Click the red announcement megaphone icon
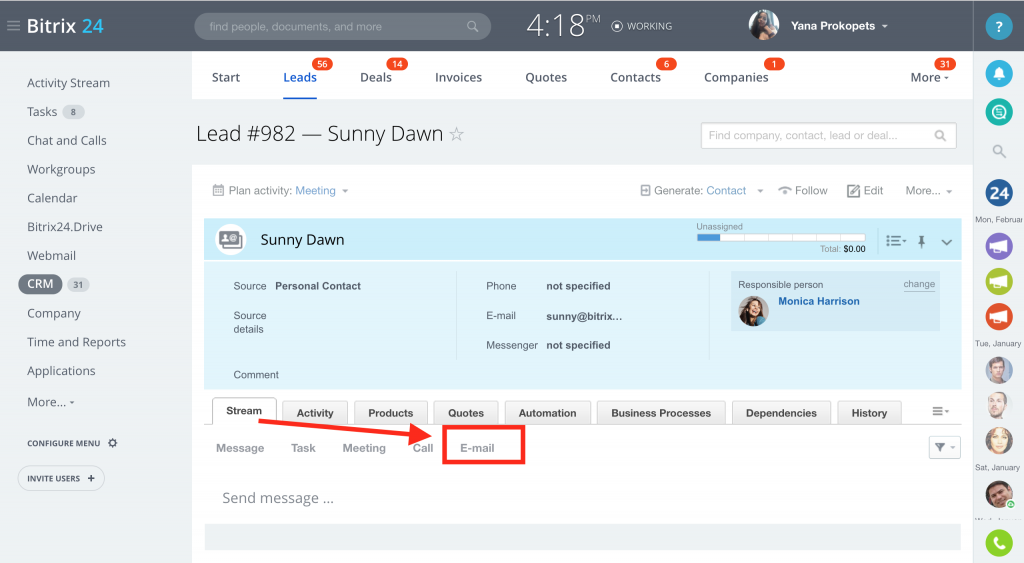This screenshot has height=563, width=1024. pos(999,317)
